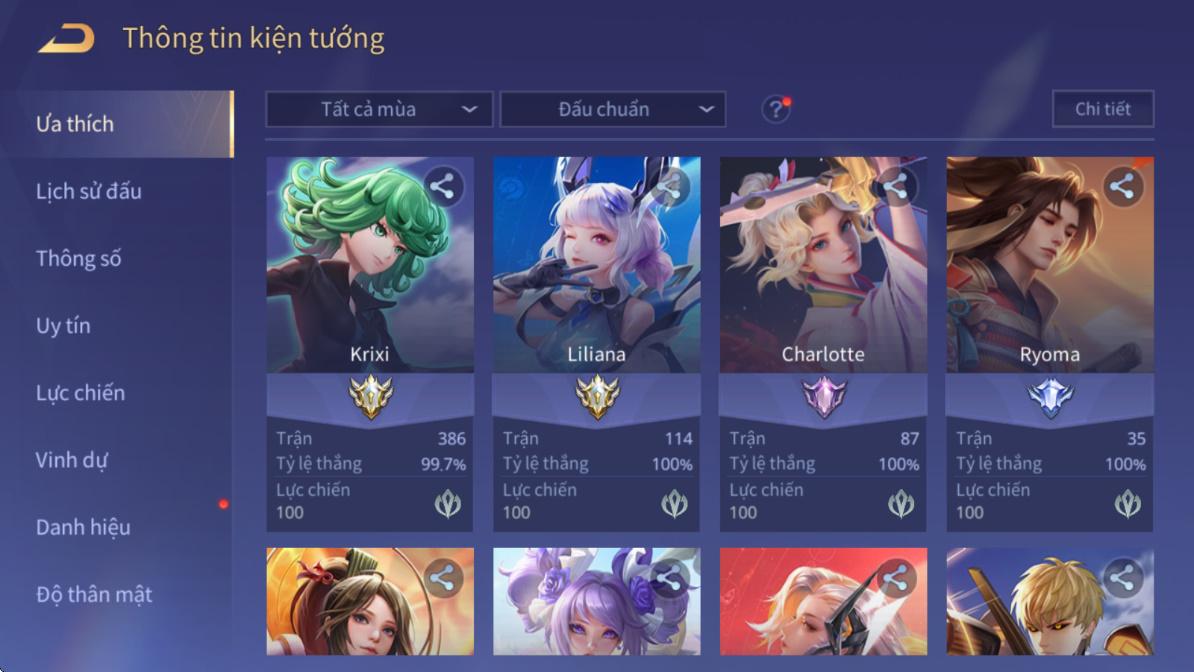1194x672 pixels.
Task: Open Liliana's hero portrait
Action: click(x=597, y=265)
